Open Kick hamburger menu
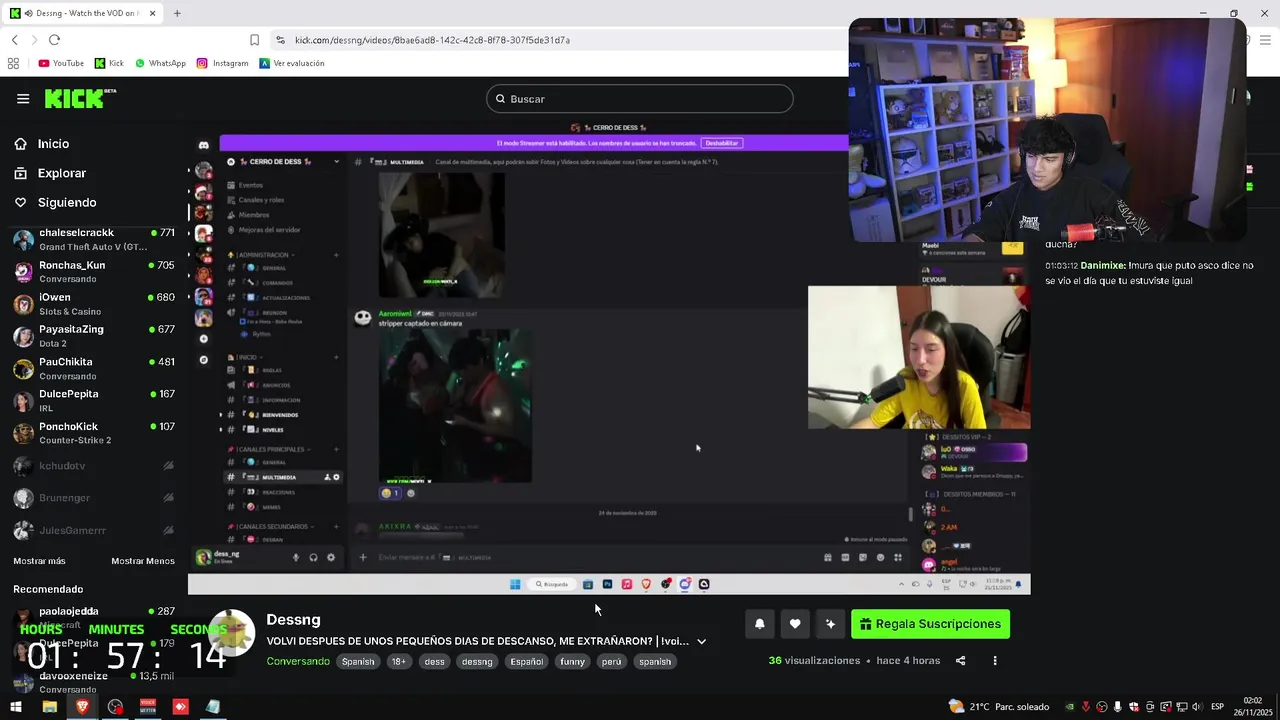This screenshot has height=720, width=1280. 23,98
